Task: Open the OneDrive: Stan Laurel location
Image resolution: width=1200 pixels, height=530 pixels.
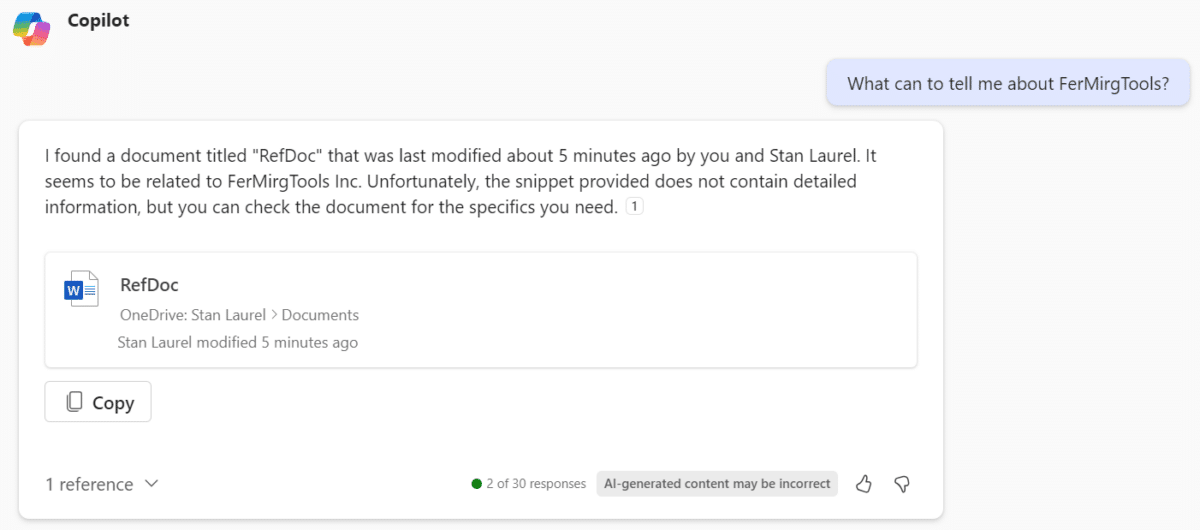Action: 193,315
